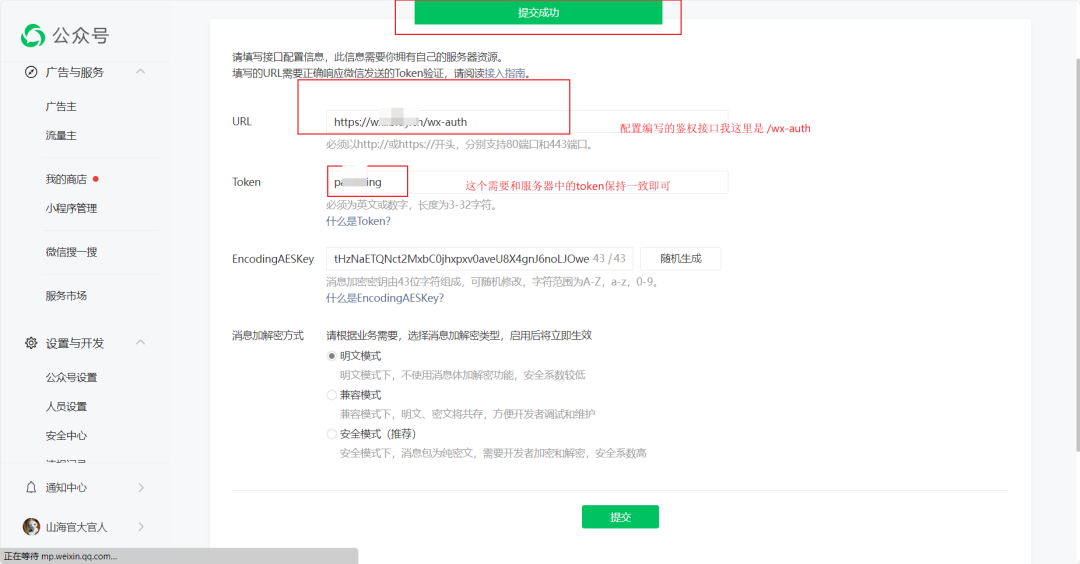Click the 山海官大官人 avatar
Screen dimensions: 1080x564
point(31,526)
